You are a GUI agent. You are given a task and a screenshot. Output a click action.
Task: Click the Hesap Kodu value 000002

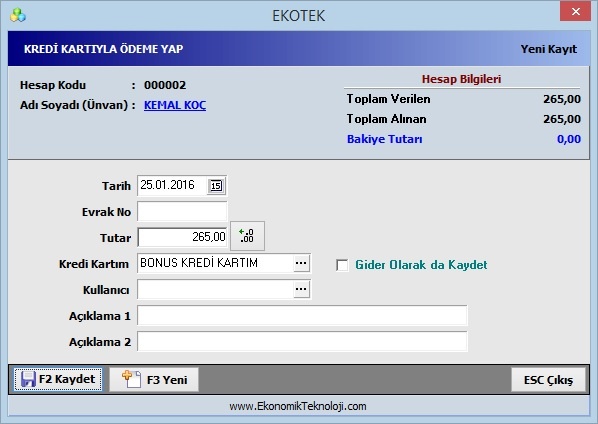165,85
